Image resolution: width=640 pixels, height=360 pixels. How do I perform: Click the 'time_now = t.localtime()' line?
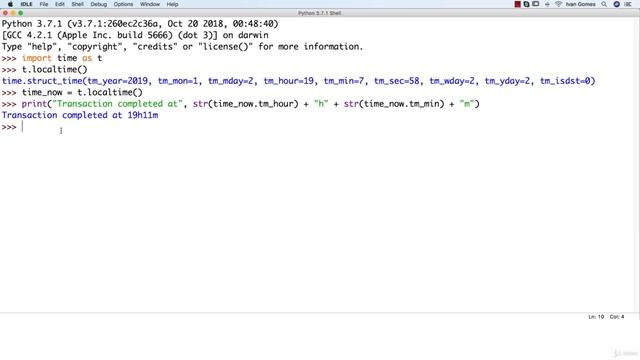click(82, 92)
